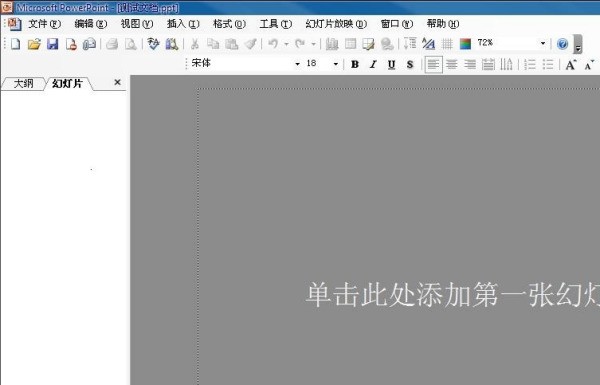Open the Tables and Borders icon
This screenshot has width=600, height=385.
368,44
